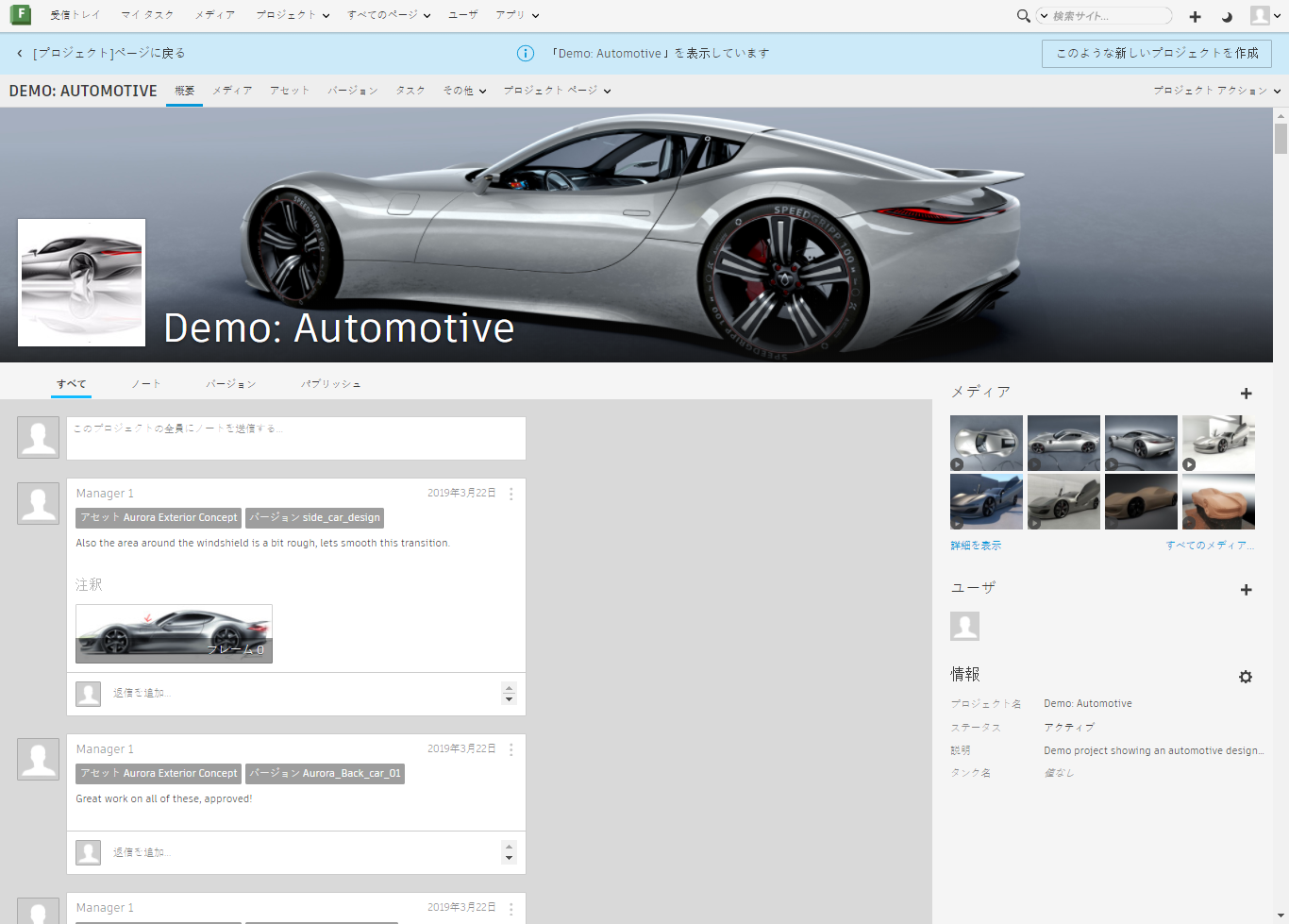
Task: Click the user avatar icon in the top bar
Action: (1260, 16)
